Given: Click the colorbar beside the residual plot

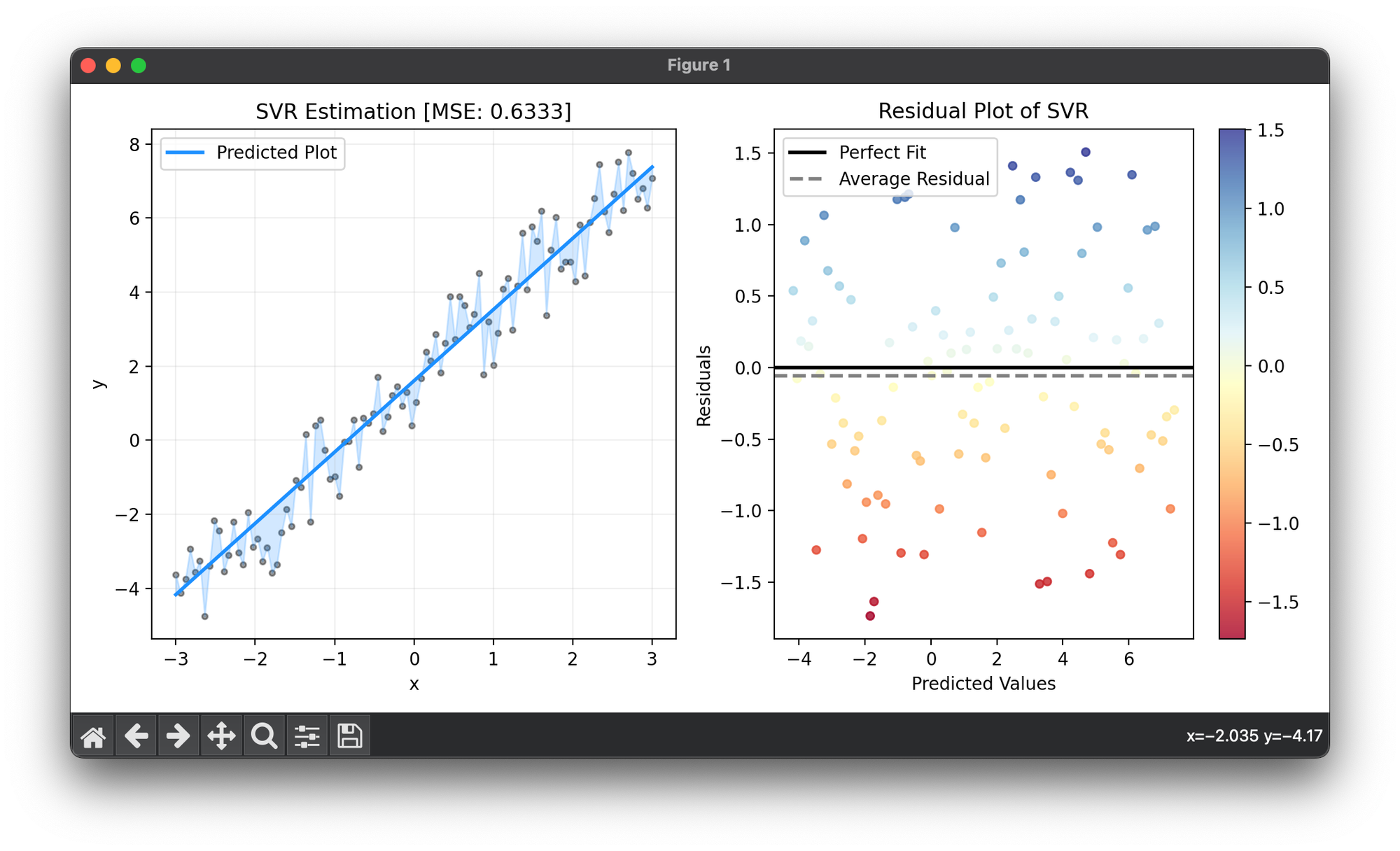Looking at the screenshot, I should 1232,384.
